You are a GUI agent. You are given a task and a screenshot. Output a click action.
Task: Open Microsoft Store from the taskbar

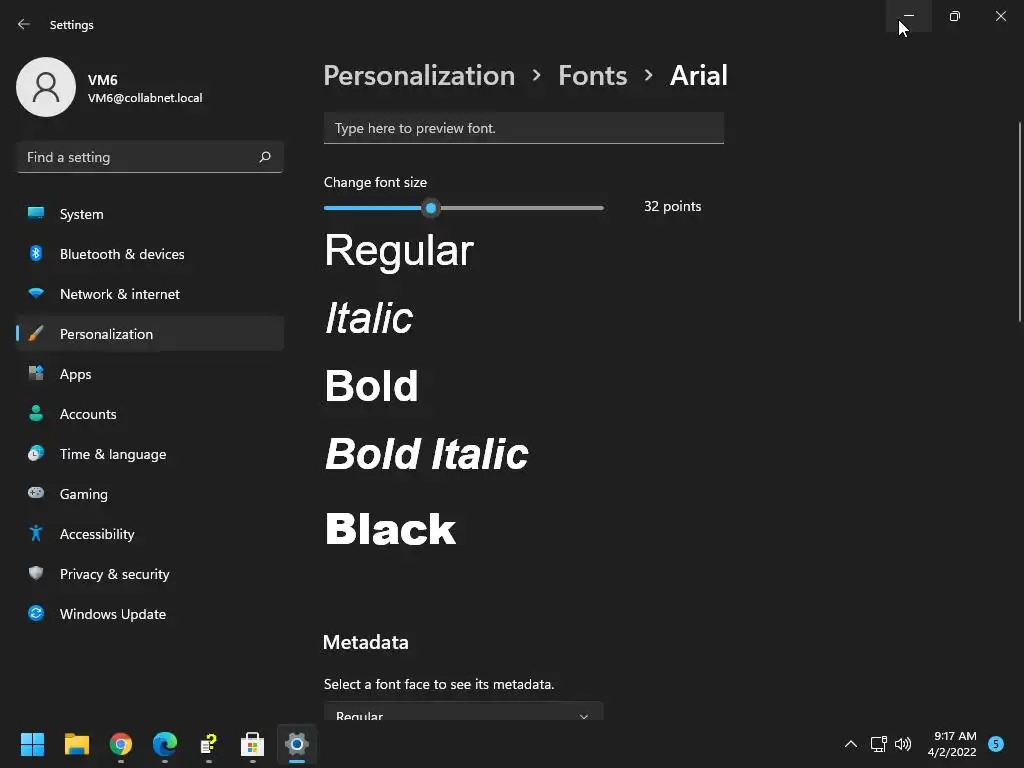[252, 744]
